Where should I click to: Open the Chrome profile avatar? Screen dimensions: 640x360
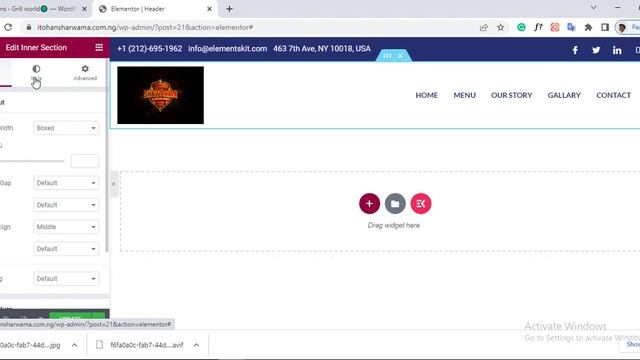coord(622,28)
